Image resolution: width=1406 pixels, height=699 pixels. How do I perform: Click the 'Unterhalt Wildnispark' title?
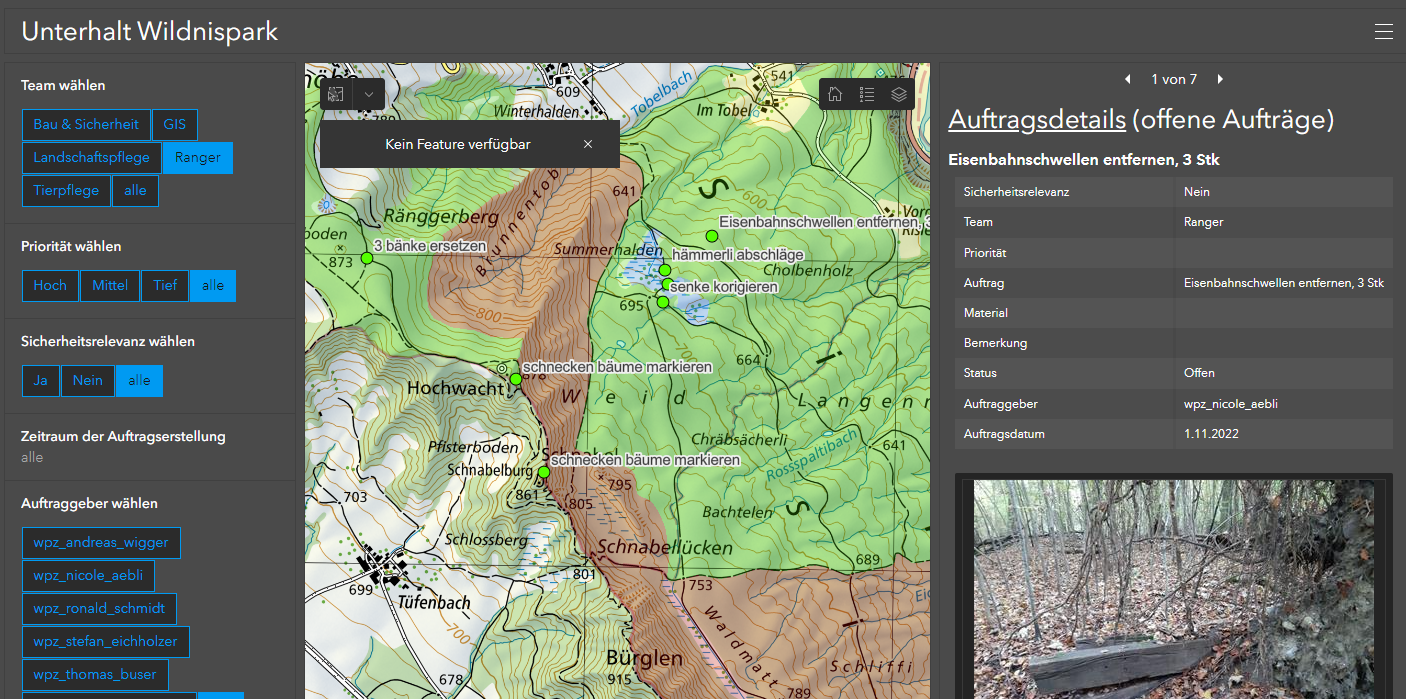tap(150, 32)
